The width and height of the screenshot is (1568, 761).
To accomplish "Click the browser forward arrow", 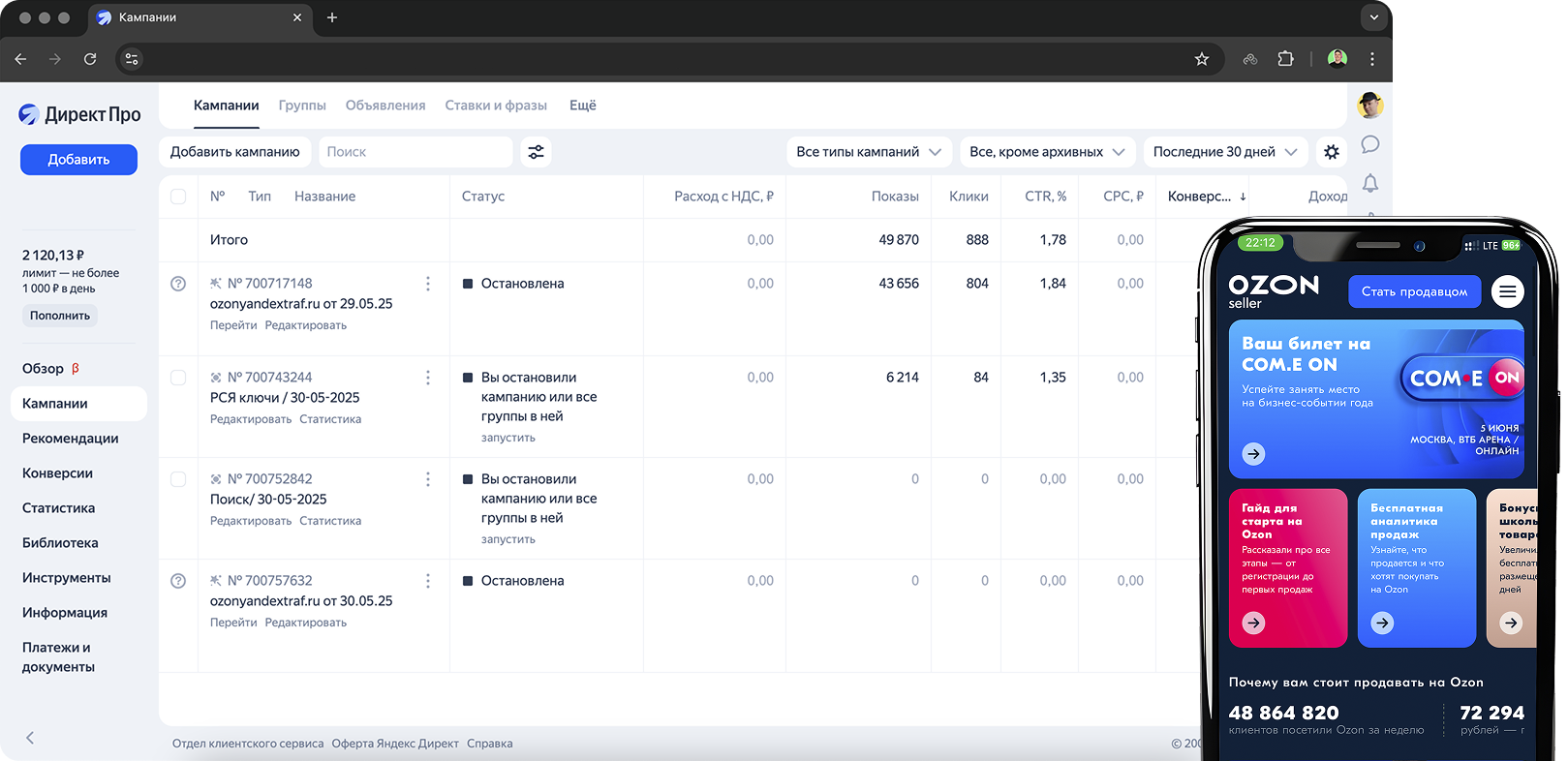I will tap(55, 59).
